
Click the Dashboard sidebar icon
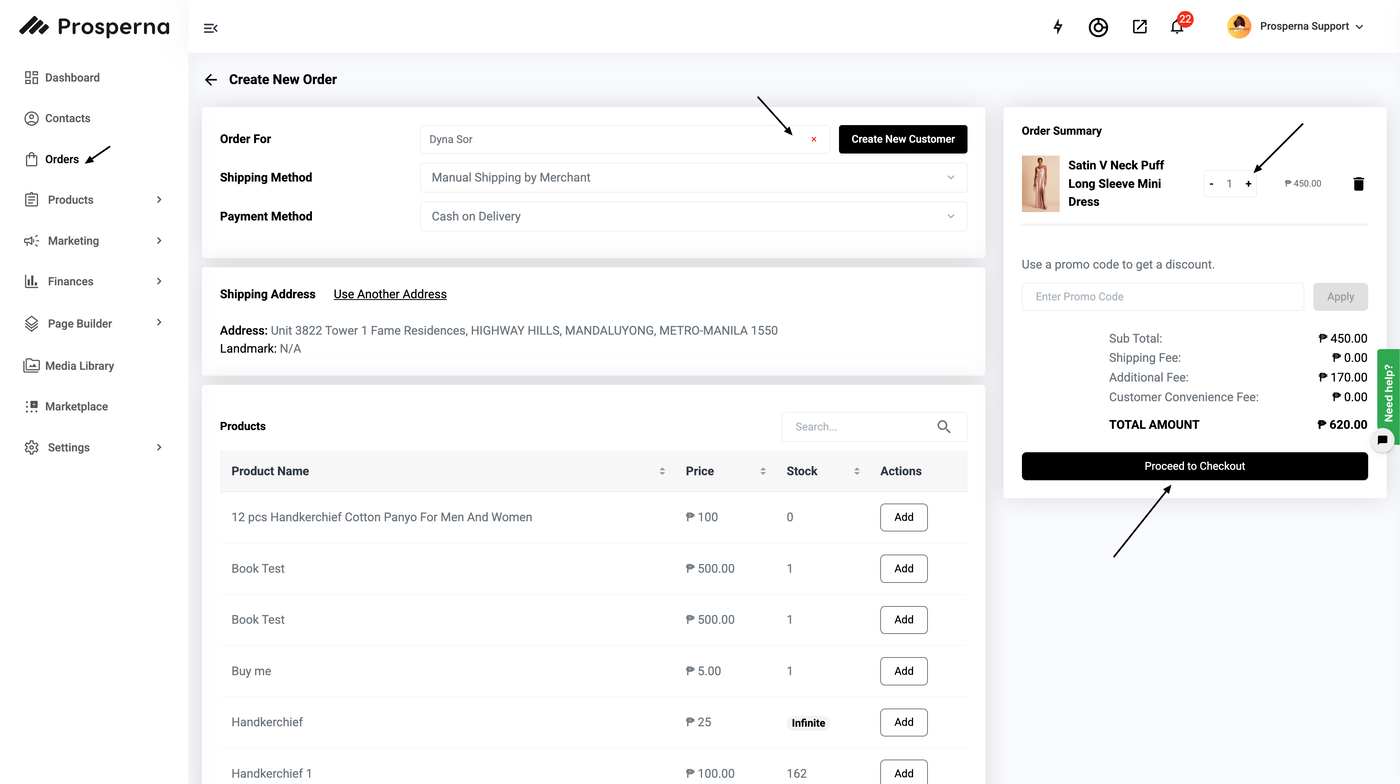pyautogui.click(x=31, y=78)
